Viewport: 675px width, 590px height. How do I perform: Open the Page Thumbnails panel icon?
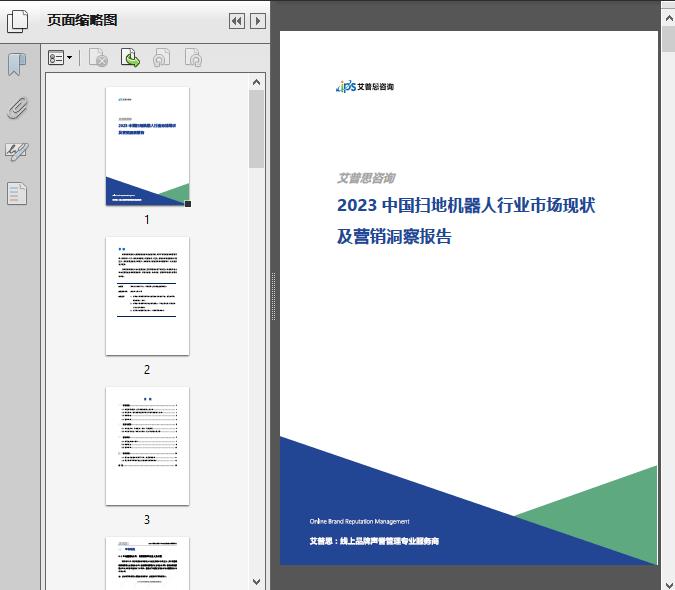click(x=17, y=21)
